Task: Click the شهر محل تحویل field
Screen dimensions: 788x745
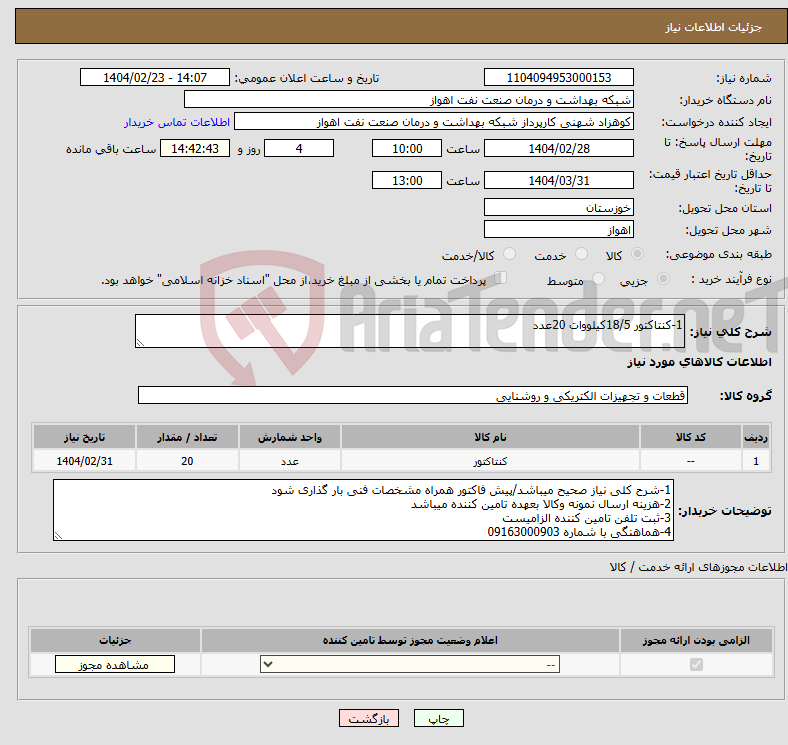Action: 558,229
